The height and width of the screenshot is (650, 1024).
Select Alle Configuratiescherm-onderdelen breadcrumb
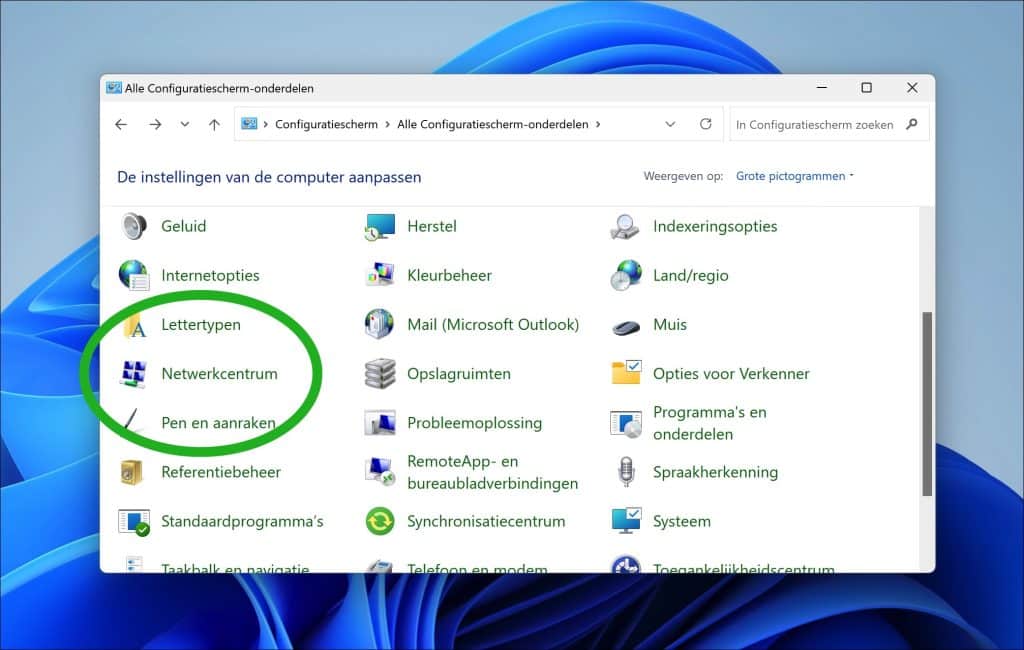pyautogui.click(x=492, y=124)
